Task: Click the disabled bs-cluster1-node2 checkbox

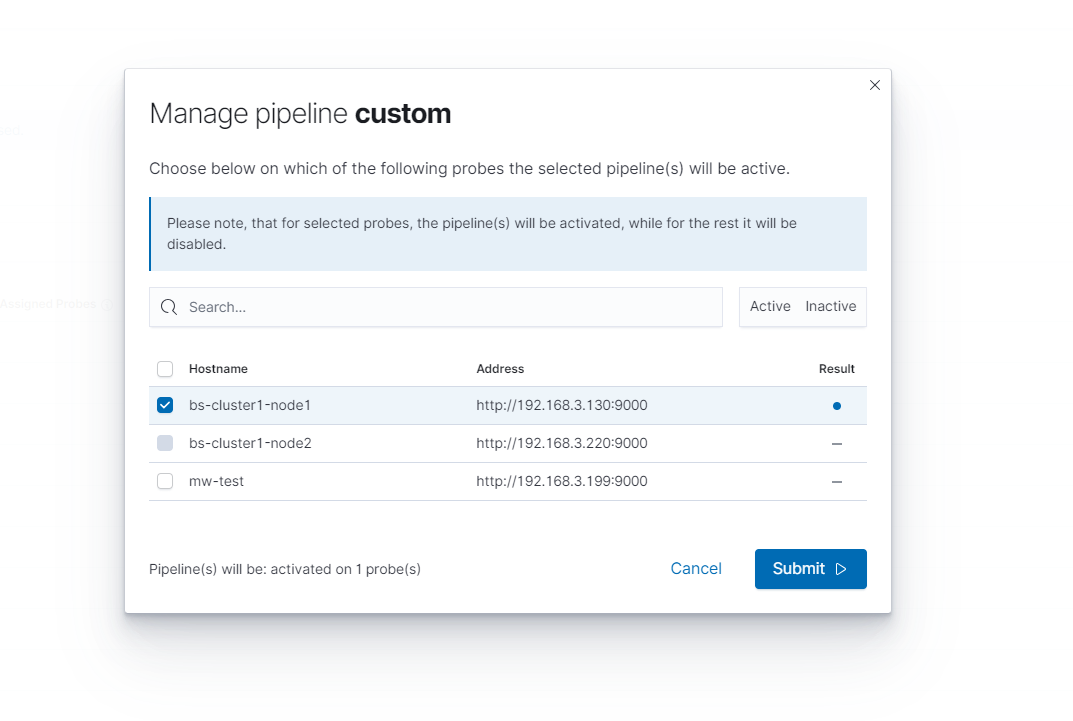Action: 165,443
